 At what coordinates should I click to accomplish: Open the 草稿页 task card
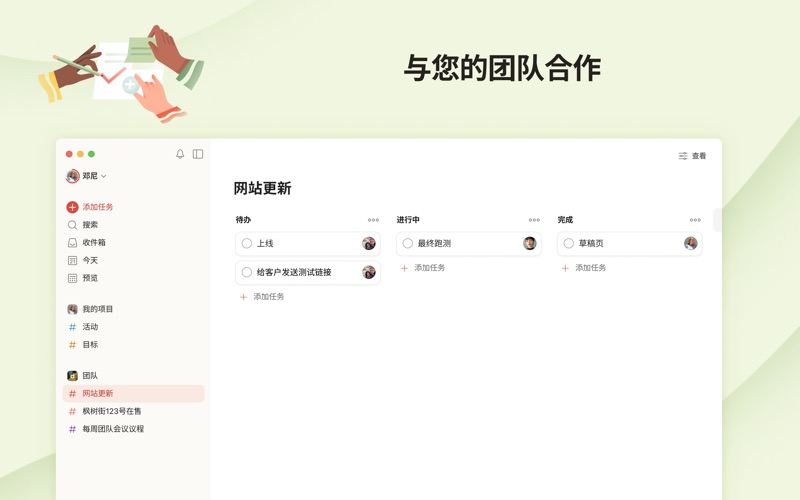(x=630, y=244)
